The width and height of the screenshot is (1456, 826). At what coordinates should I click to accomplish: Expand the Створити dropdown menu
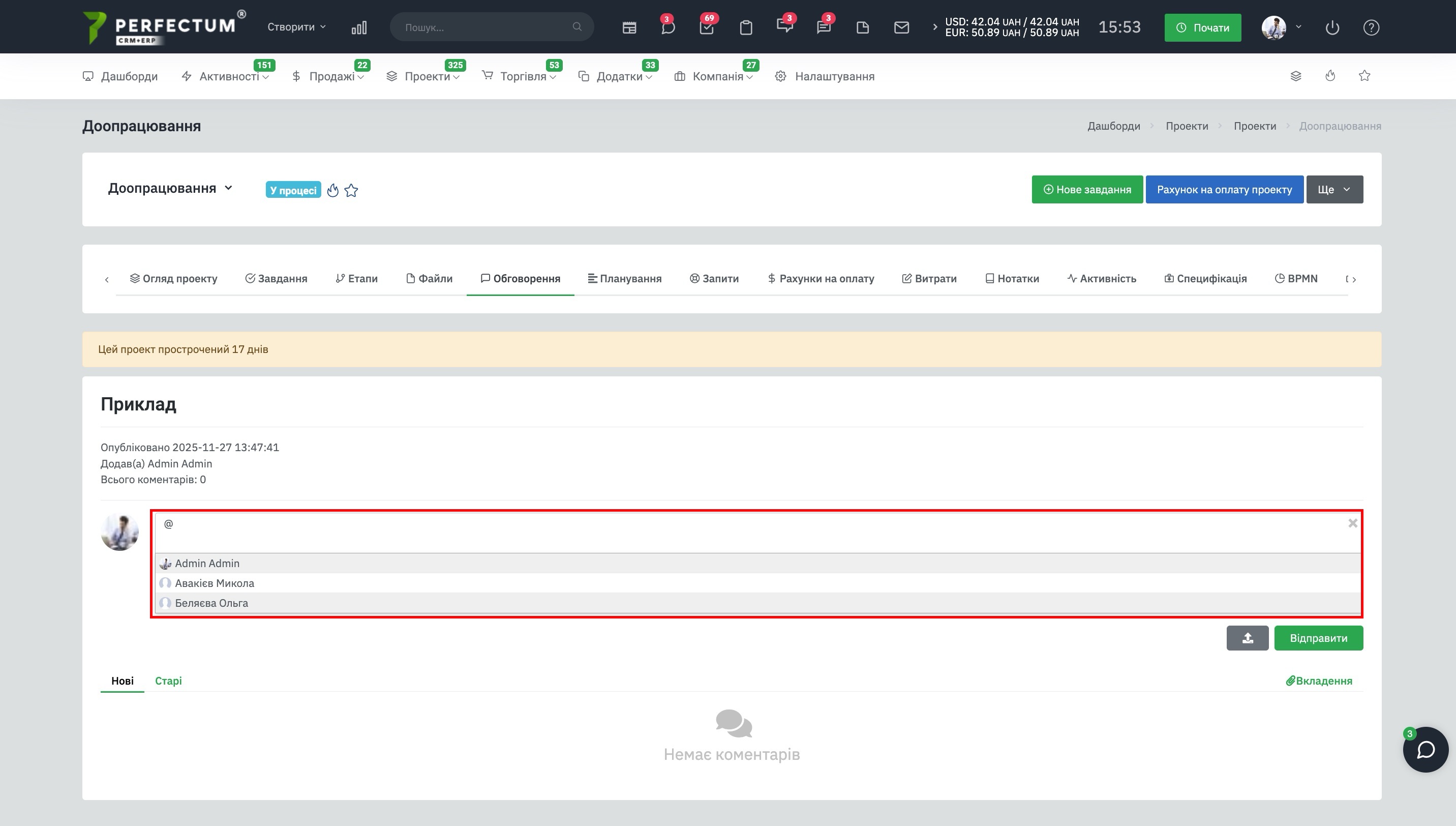[296, 27]
